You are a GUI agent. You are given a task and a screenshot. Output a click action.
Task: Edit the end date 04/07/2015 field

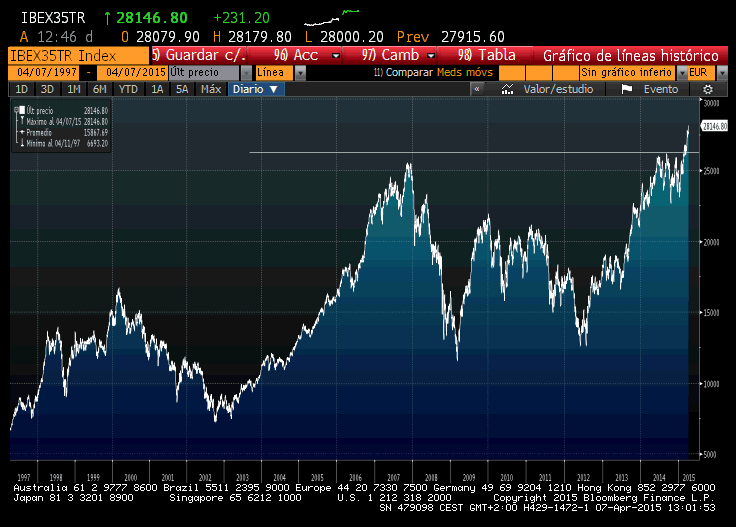(x=132, y=73)
